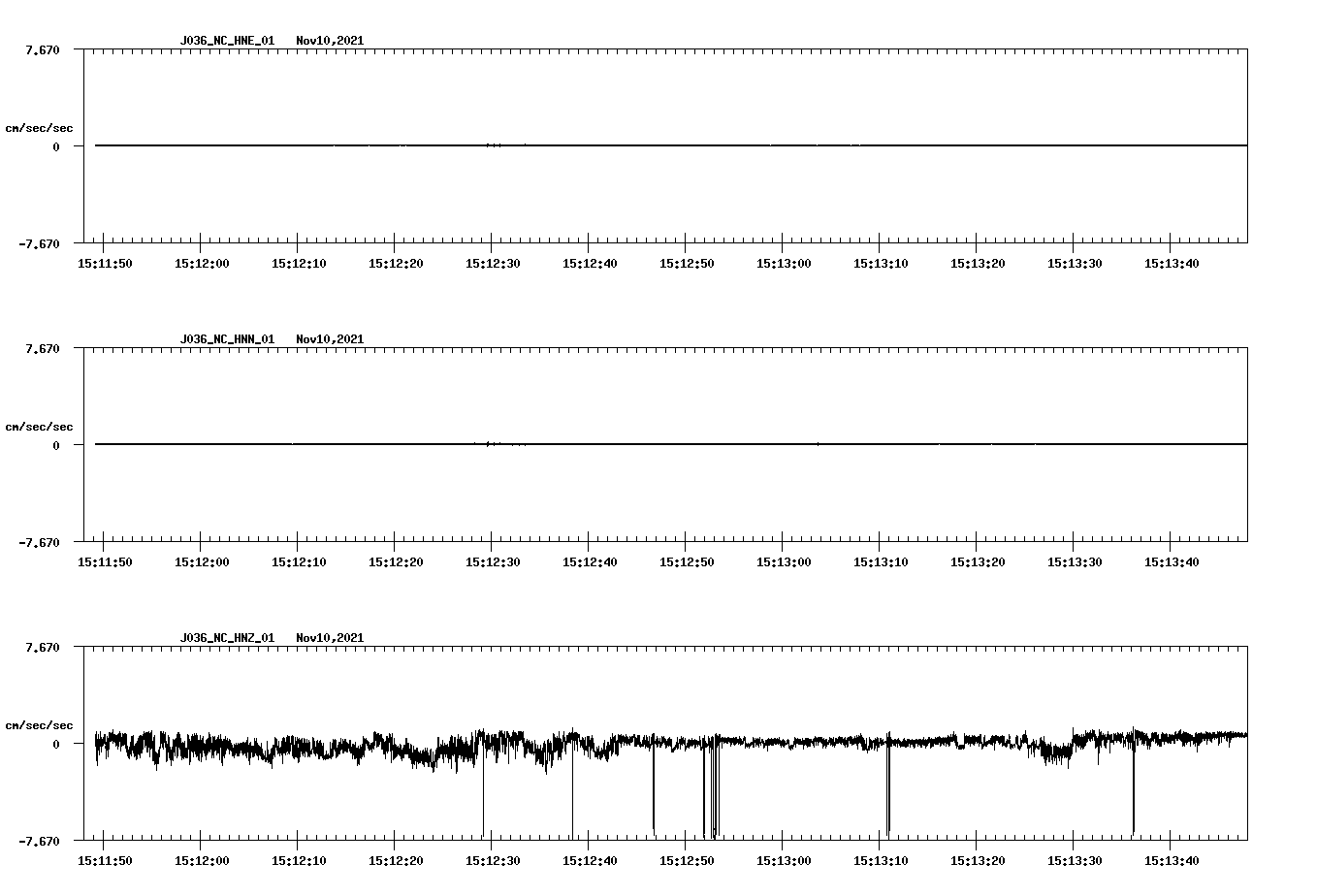Click the zero label on HNZ axis

(56, 744)
